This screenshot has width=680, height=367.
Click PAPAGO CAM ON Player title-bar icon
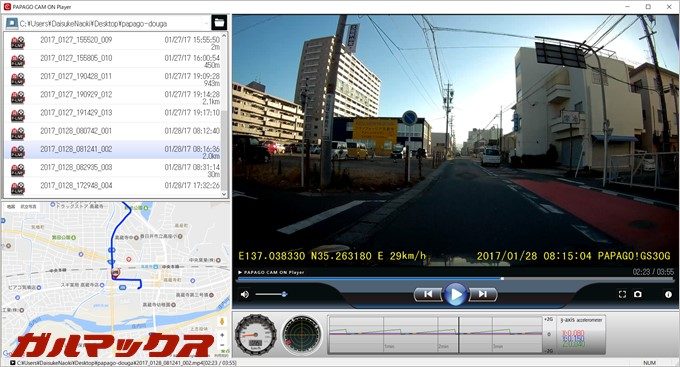[7, 7]
